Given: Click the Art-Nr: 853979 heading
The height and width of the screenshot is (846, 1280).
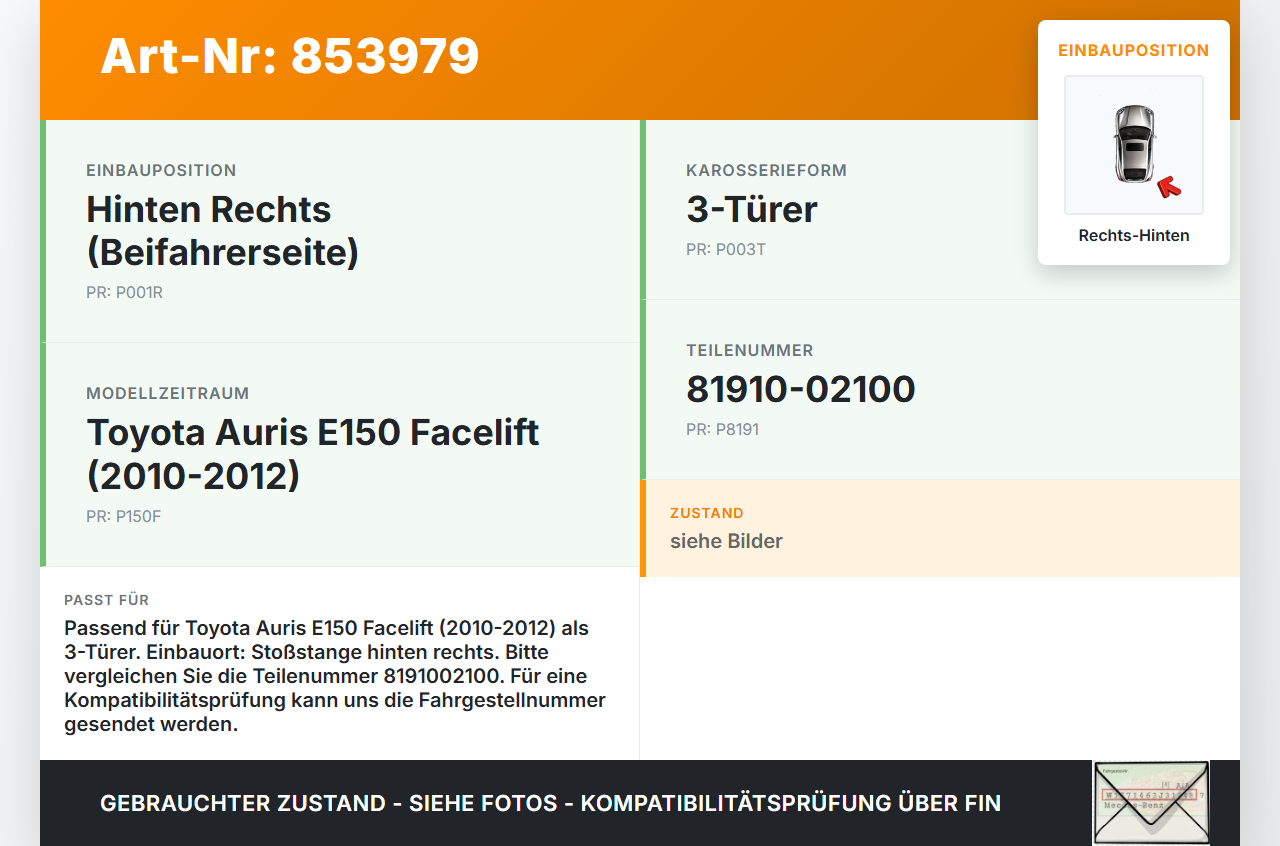Looking at the screenshot, I should click(x=290, y=56).
